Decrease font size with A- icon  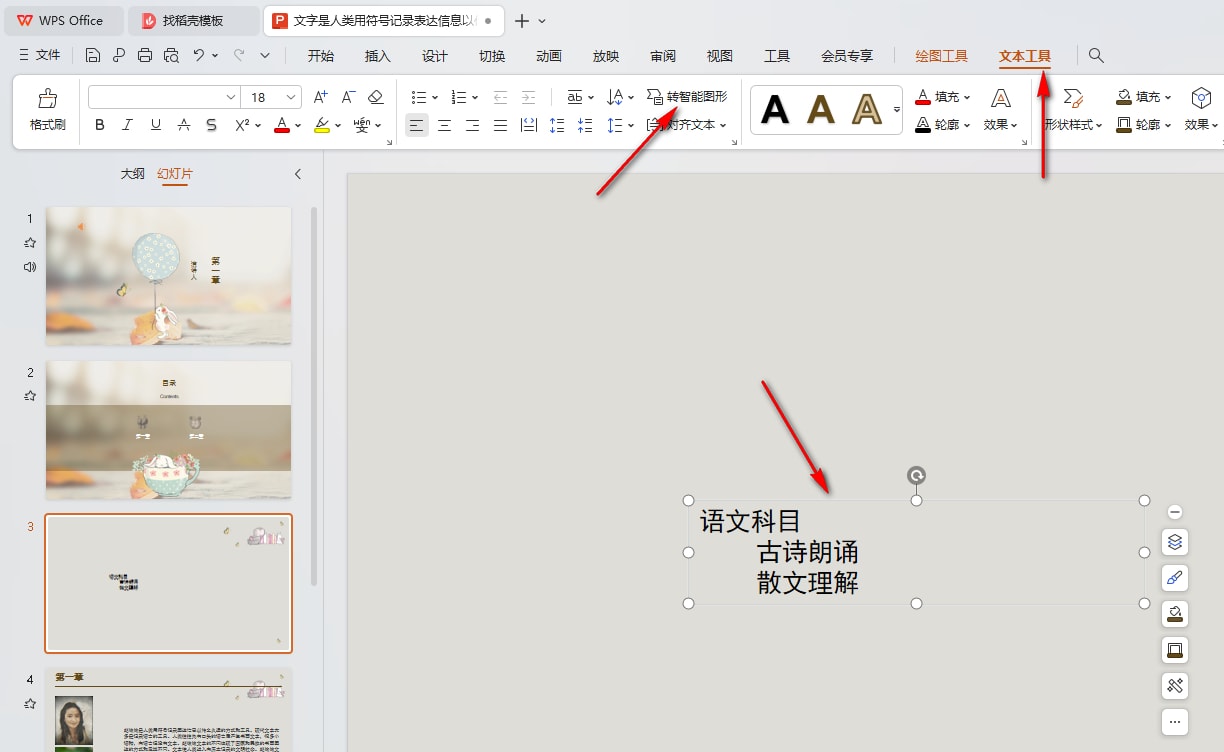coord(348,97)
